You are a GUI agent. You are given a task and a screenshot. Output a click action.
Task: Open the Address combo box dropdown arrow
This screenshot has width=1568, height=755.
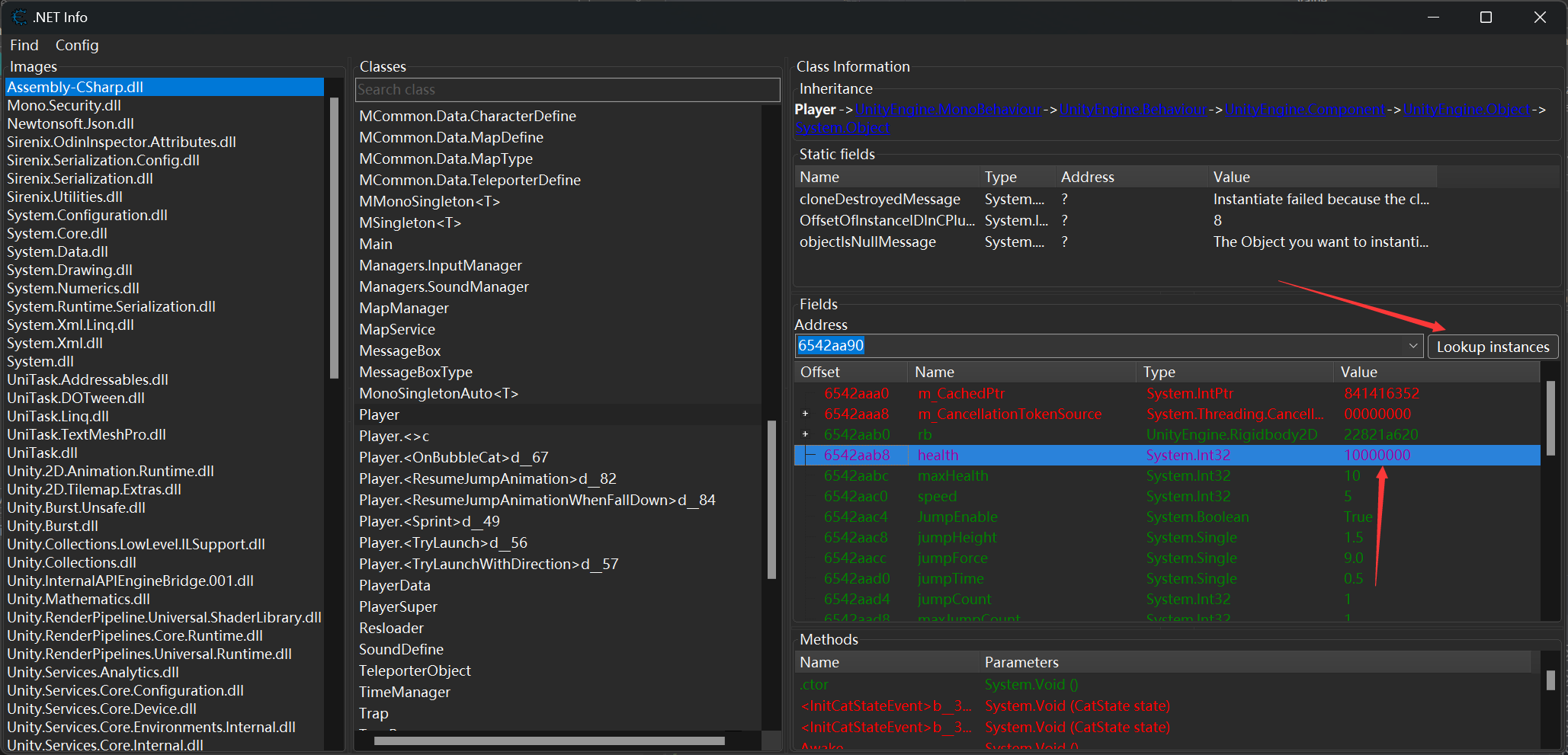pyautogui.click(x=1412, y=346)
